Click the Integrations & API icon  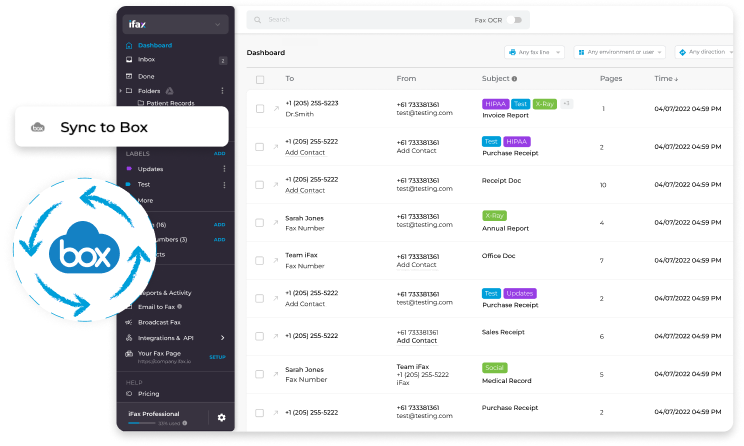[129, 338]
